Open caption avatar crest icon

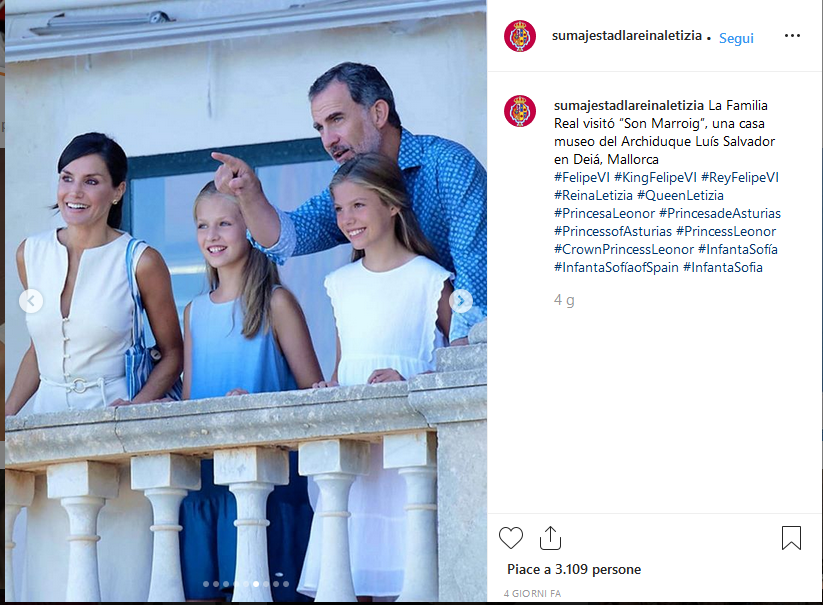[520, 111]
